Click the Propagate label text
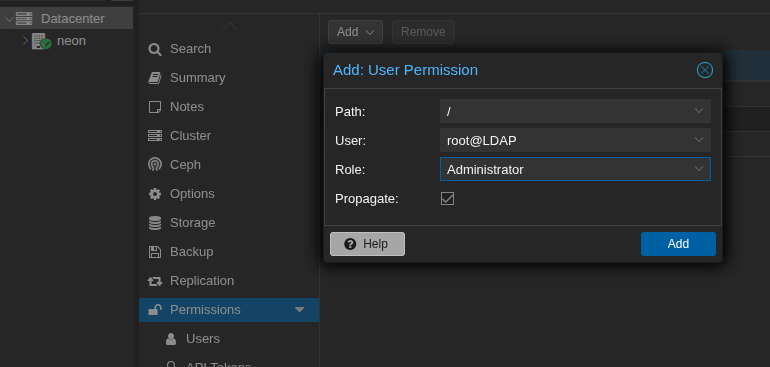This screenshot has height=367, width=770. point(366,199)
